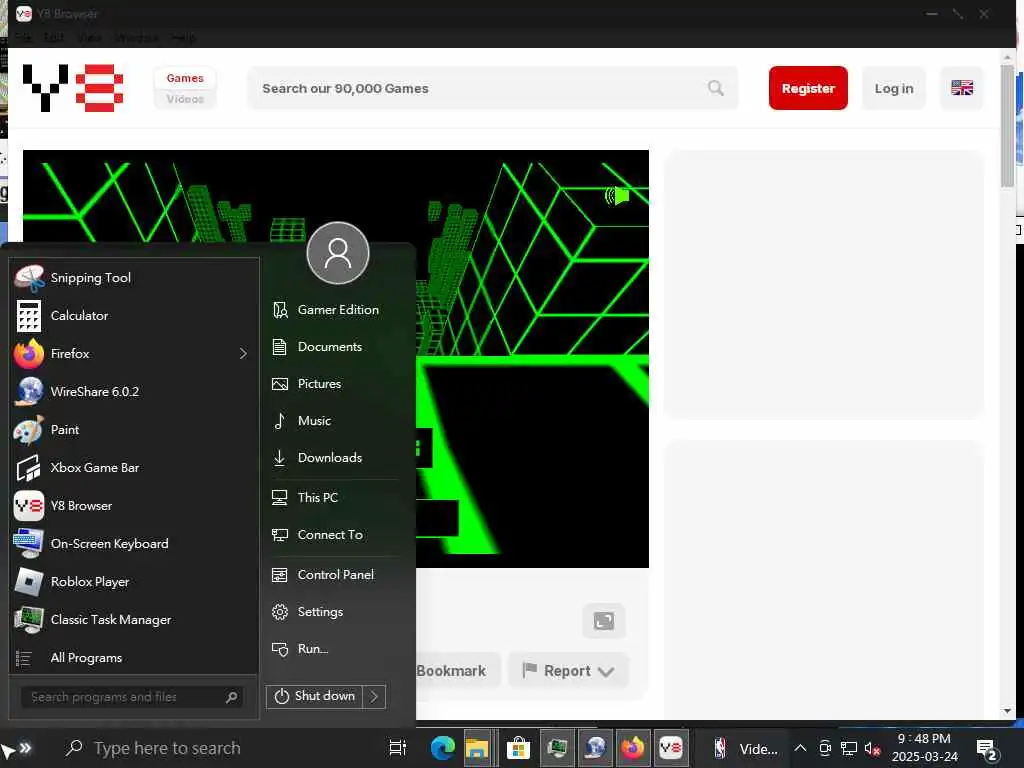Open the Report dropdown
Viewport: 1024px width, 768px height.
[x=568, y=671]
